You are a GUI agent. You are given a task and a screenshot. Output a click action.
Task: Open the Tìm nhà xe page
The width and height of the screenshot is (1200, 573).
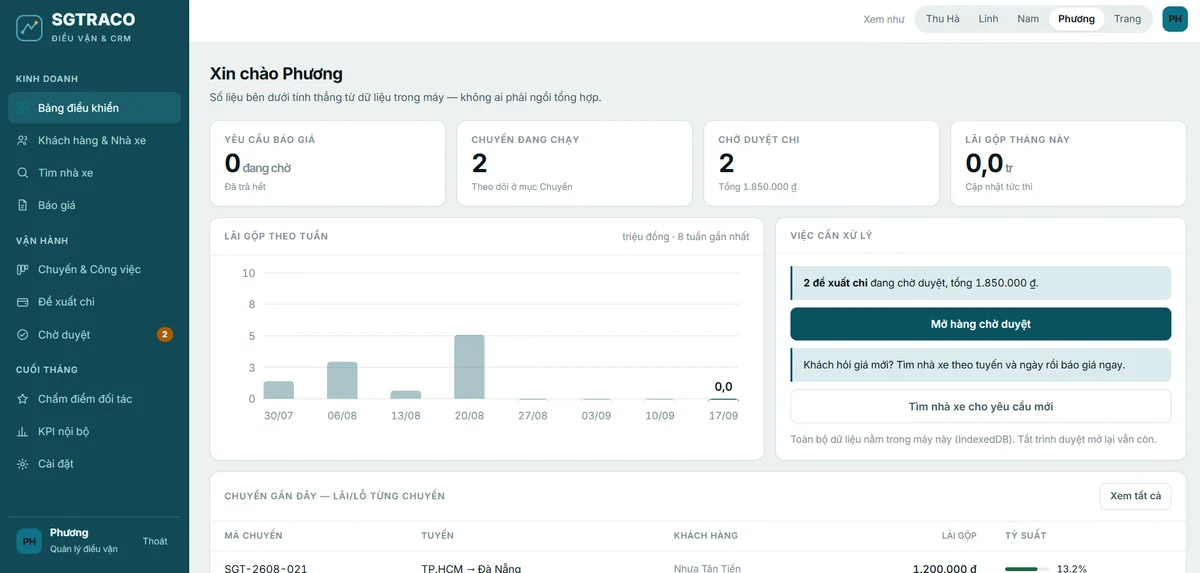[94, 173]
